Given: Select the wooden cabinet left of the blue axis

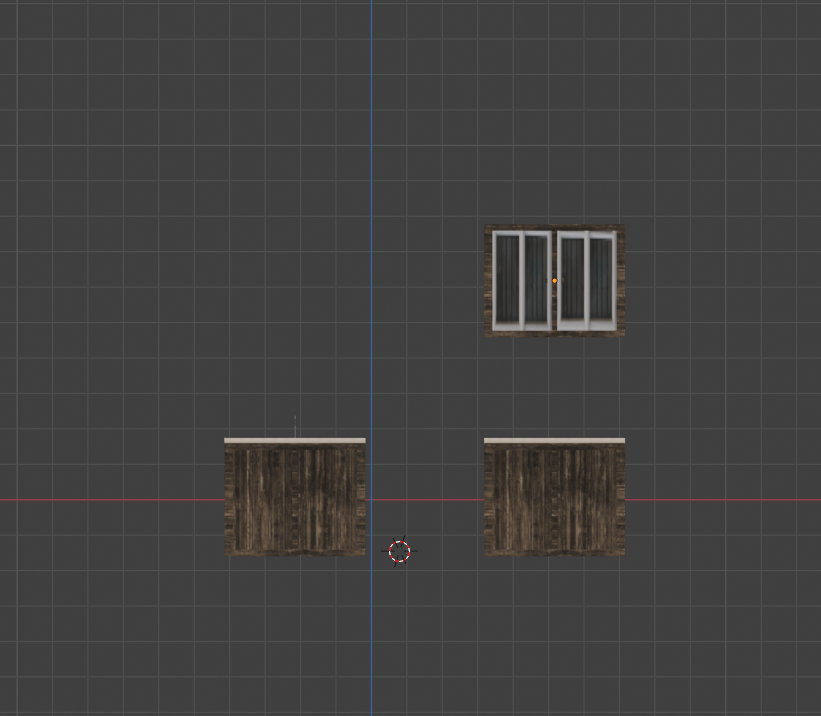Looking at the screenshot, I should pyautogui.click(x=295, y=497).
